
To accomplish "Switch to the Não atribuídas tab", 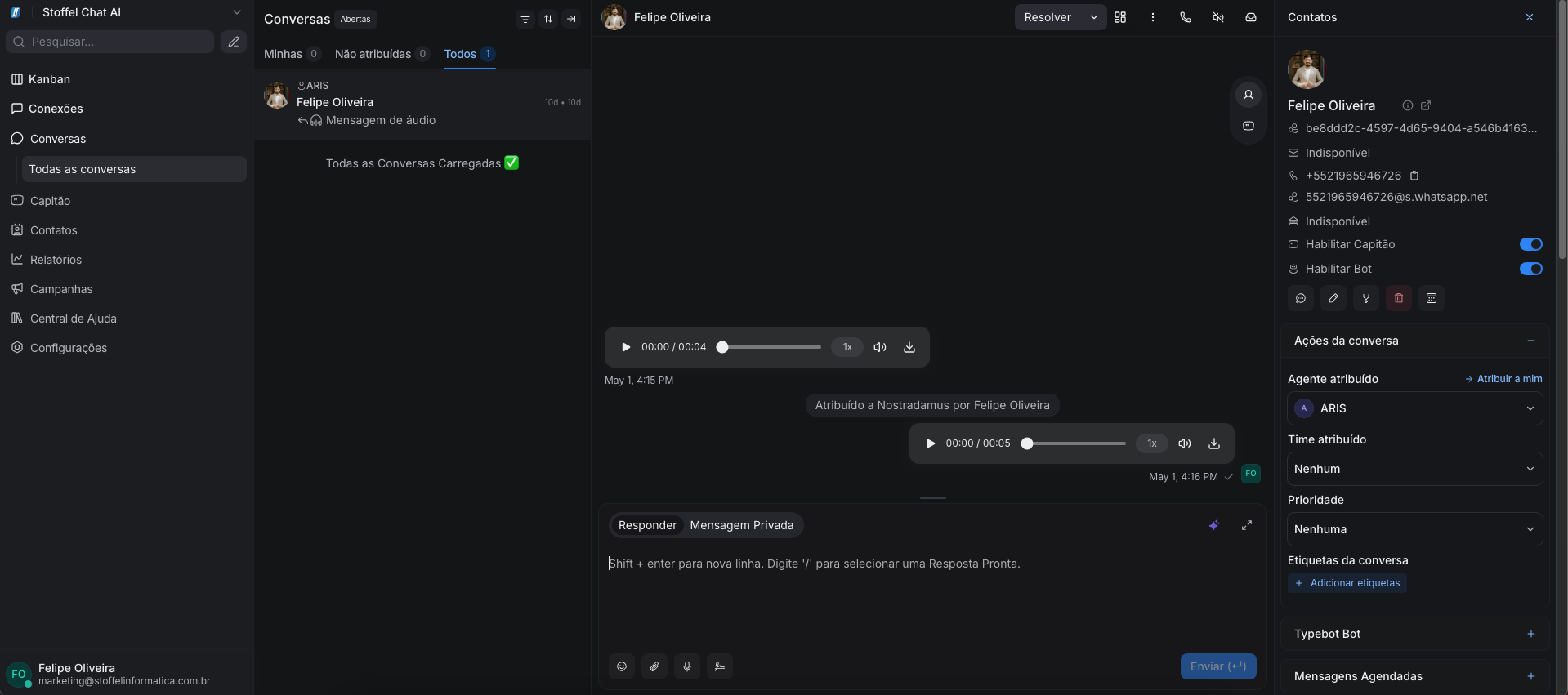I will [382, 54].
